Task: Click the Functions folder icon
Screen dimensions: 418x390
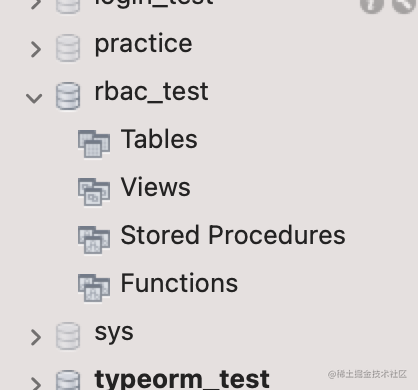Action: (x=94, y=288)
